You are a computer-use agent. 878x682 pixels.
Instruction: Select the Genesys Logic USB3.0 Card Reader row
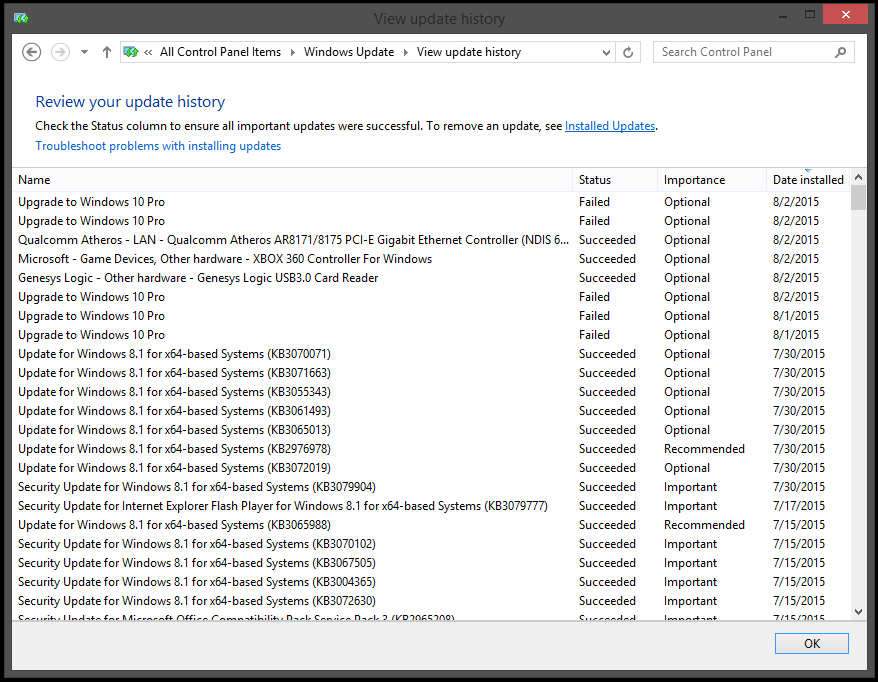tap(431, 278)
